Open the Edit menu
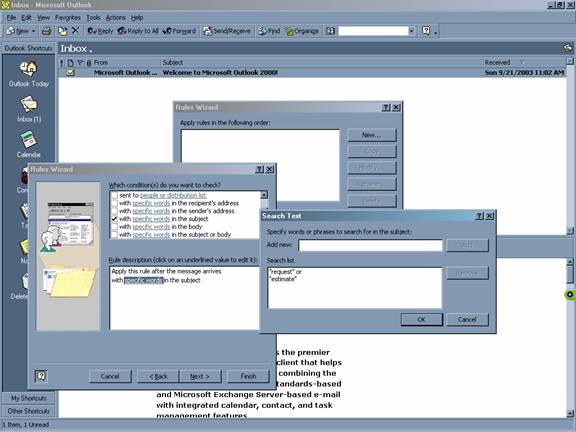This screenshot has height=432, width=576. click(x=26, y=17)
